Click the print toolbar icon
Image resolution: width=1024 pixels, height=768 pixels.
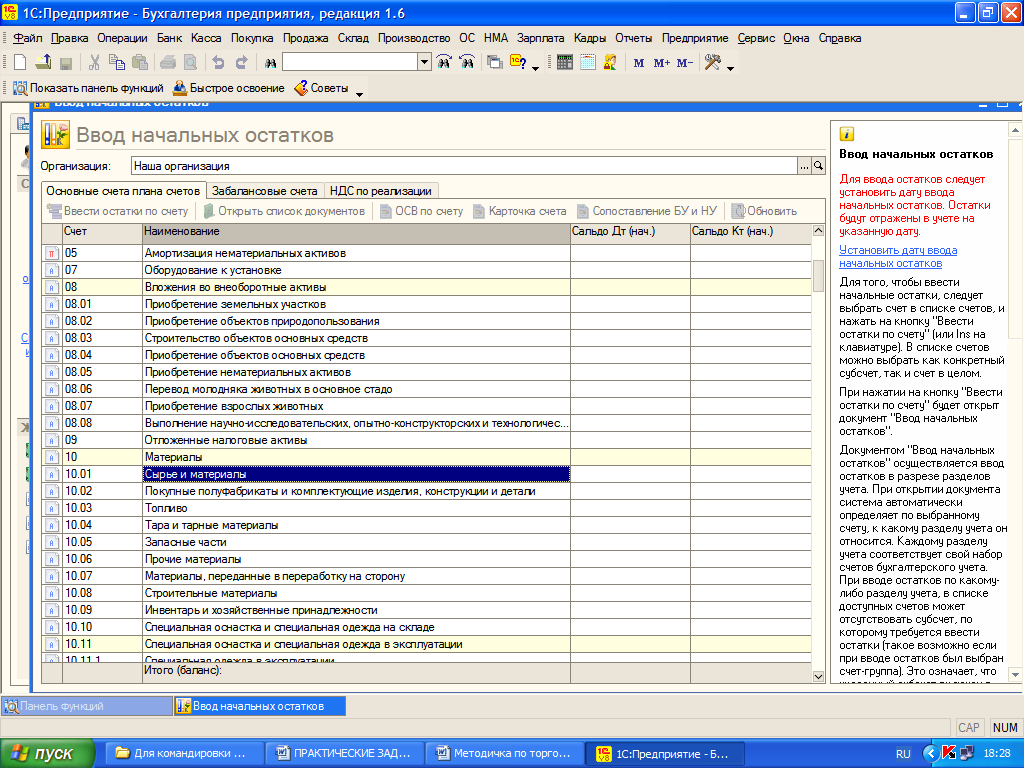(x=168, y=63)
